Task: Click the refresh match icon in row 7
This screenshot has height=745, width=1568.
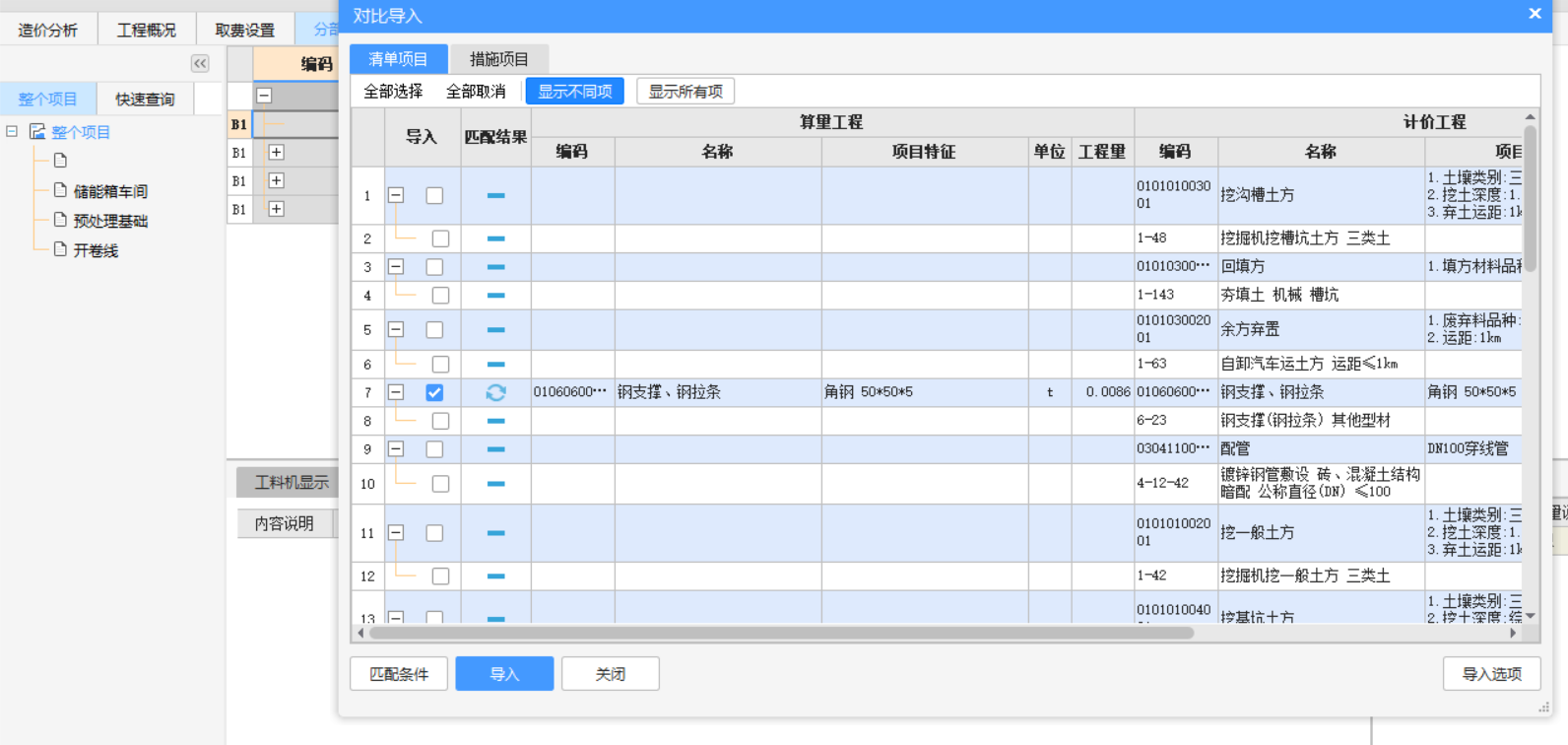Action: pyautogui.click(x=495, y=392)
